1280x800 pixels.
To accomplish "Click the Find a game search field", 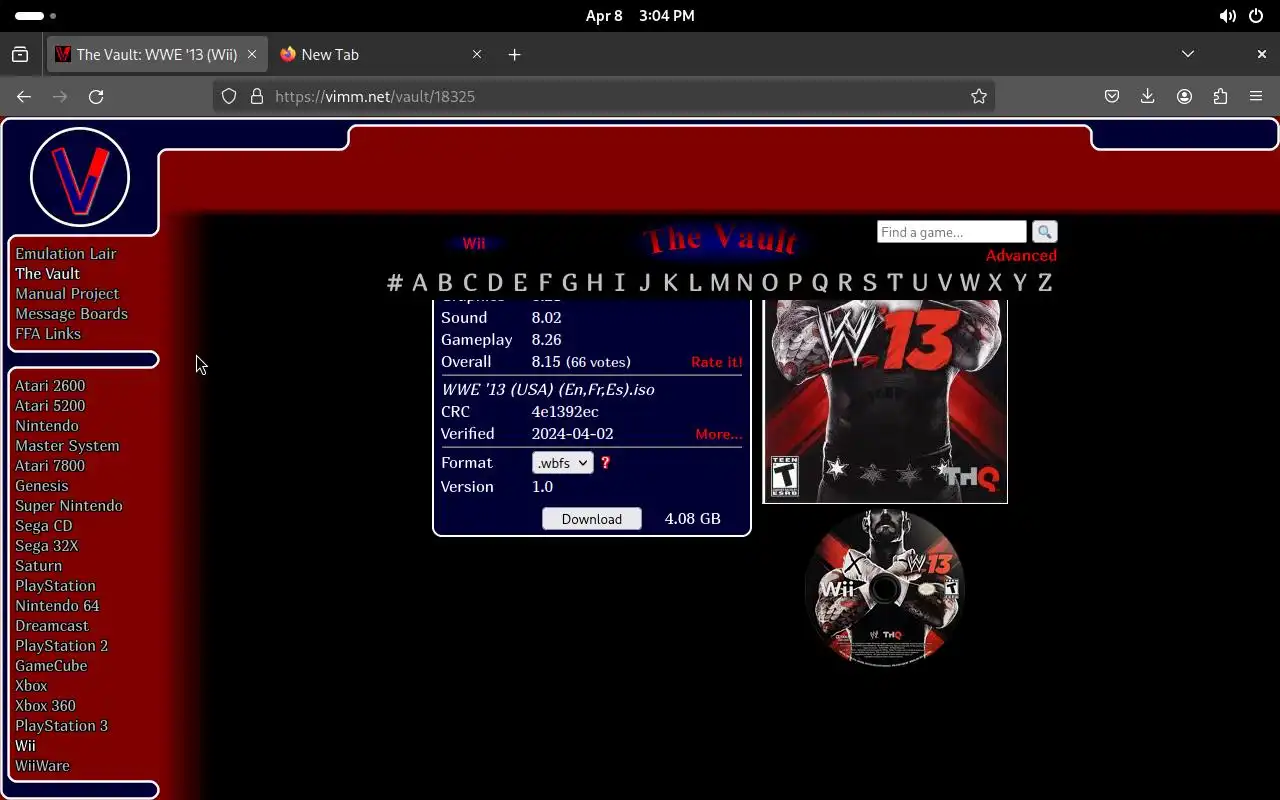I will [x=952, y=232].
